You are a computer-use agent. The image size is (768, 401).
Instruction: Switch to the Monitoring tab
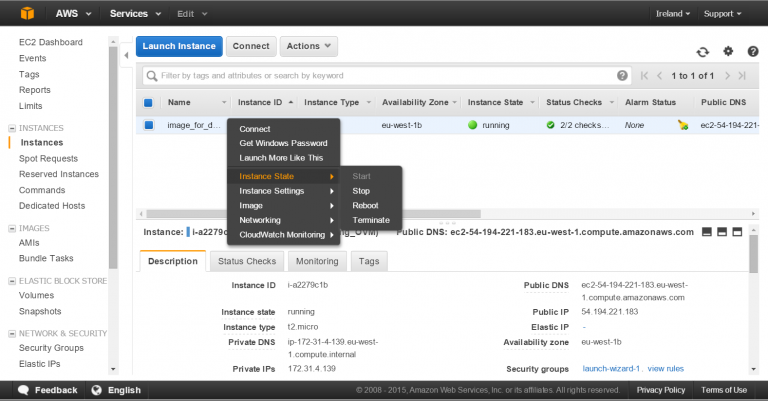tap(317, 261)
